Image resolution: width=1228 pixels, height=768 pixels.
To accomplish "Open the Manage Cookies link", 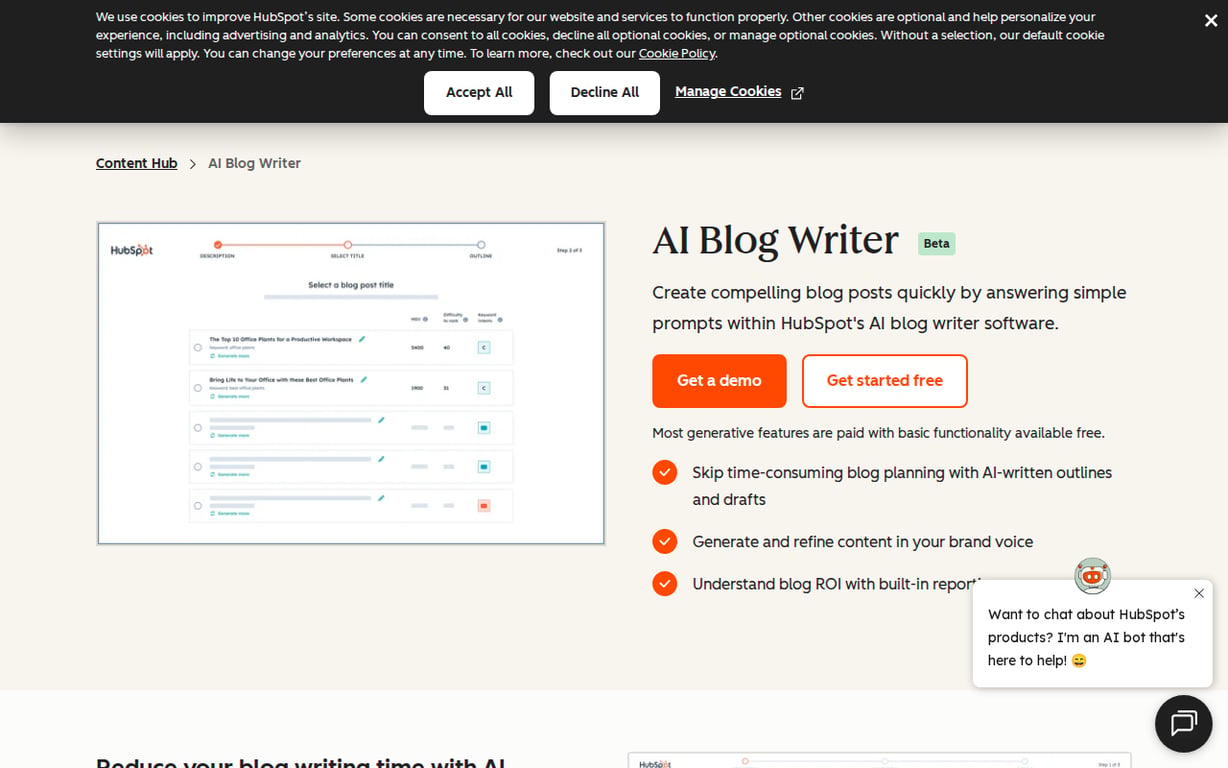I will click(x=728, y=92).
